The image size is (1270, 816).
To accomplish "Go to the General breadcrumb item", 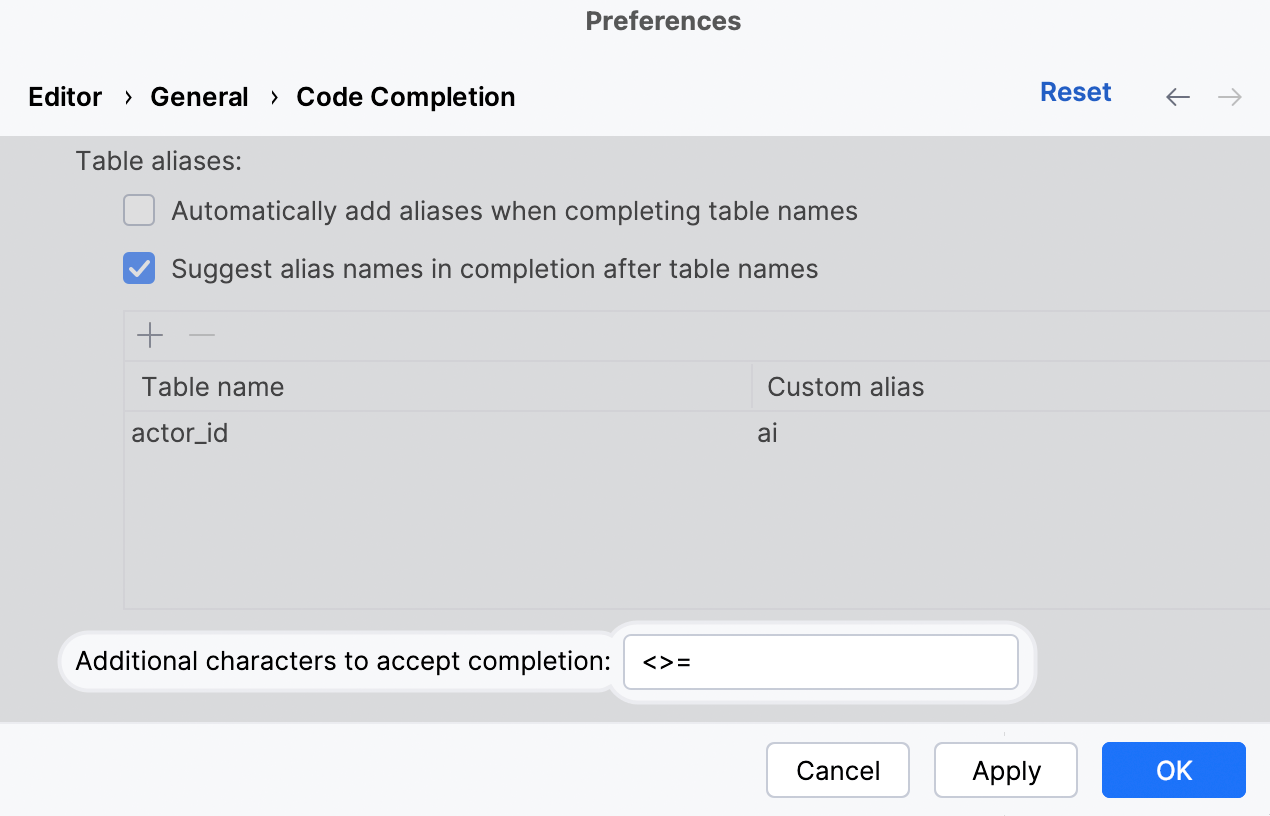I will click(199, 97).
